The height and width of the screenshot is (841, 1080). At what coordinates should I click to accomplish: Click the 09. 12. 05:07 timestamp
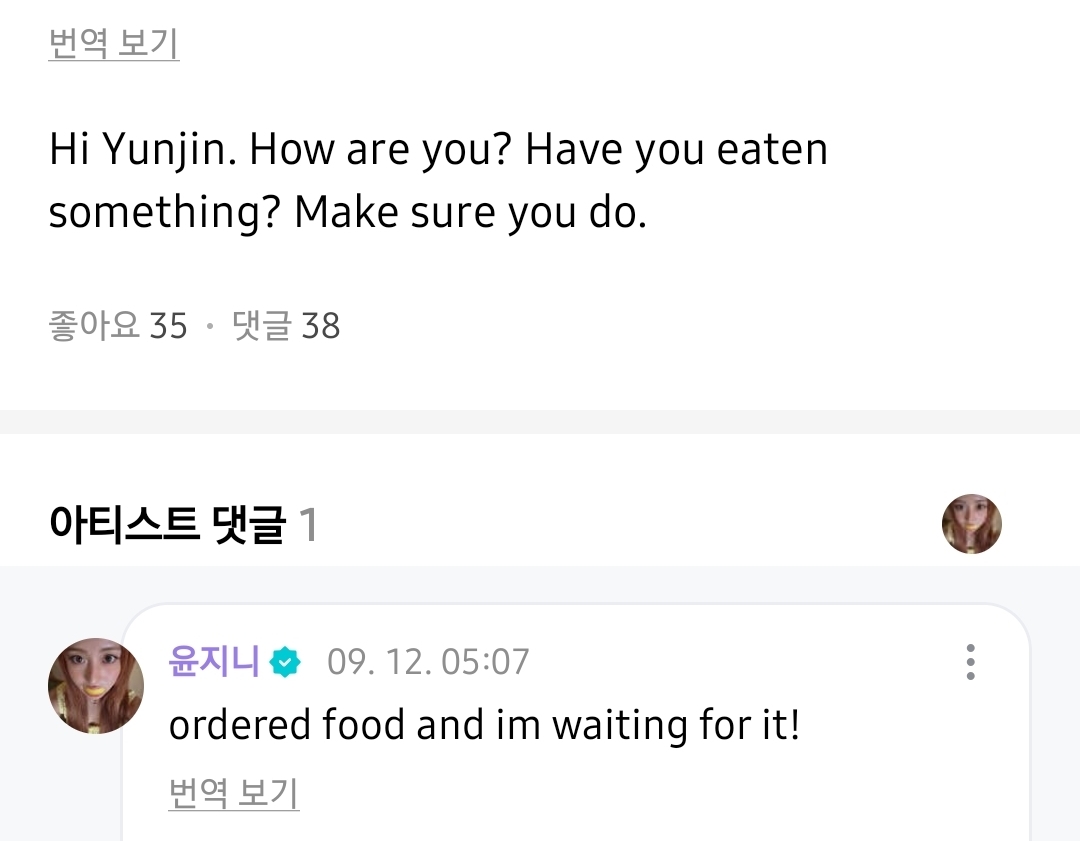[x=428, y=662]
